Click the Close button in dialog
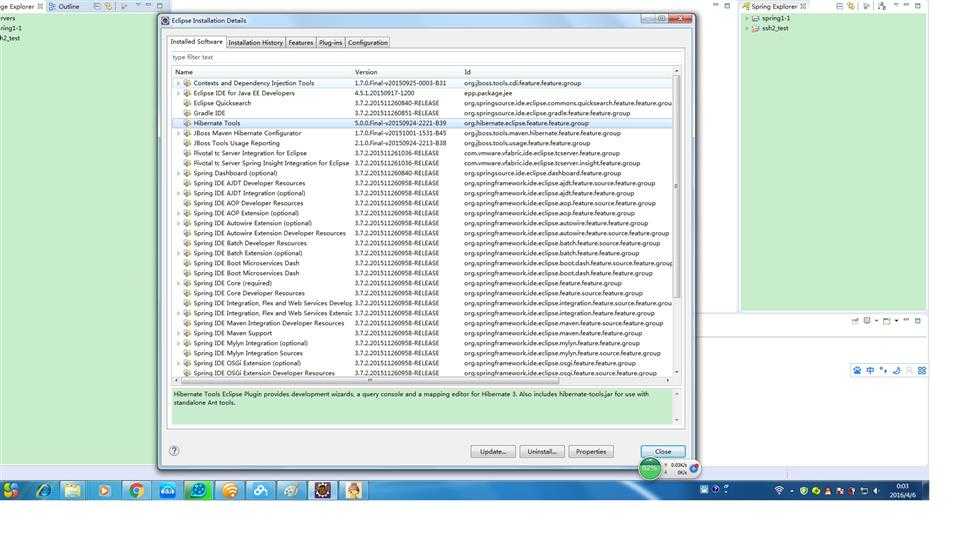The image size is (960, 540). [663, 452]
